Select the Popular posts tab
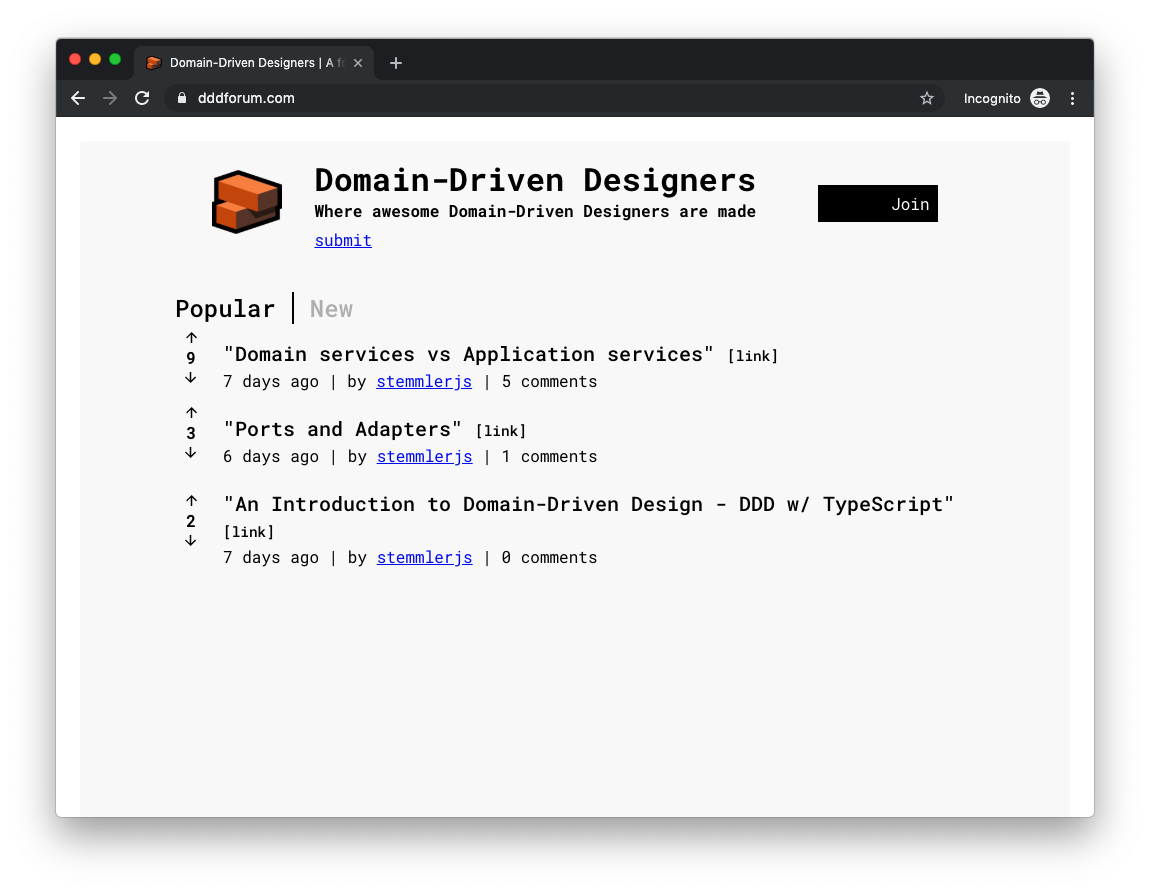The width and height of the screenshot is (1150, 891). [225, 309]
